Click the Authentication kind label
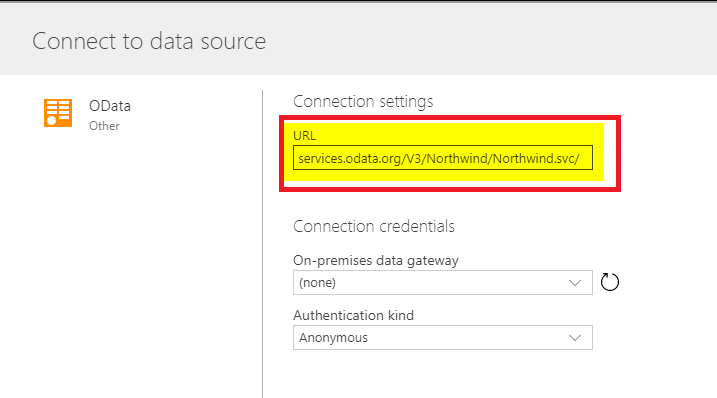717x398 pixels. click(x=353, y=315)
